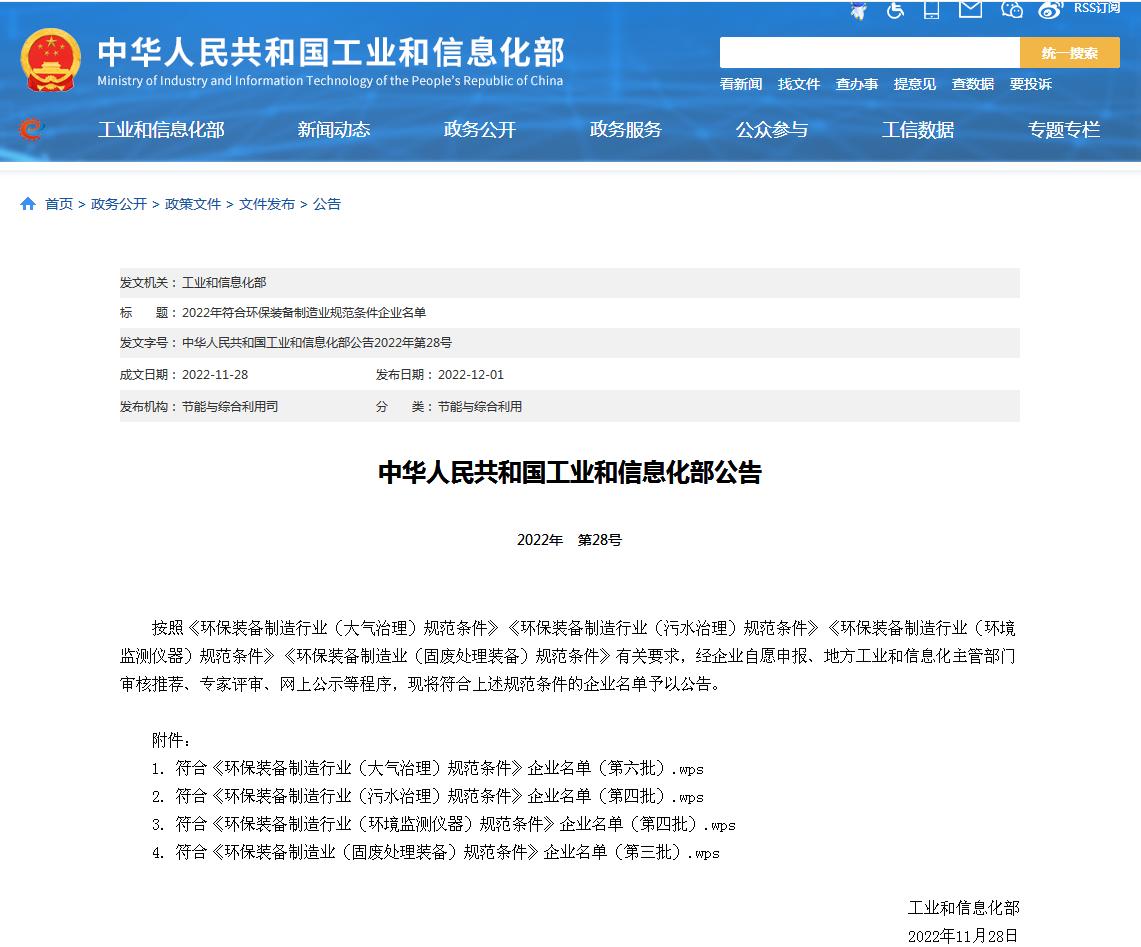1141x947 pixels.
Task: Click the signature date 2022年11月28日
Action: tap(963, 935)
